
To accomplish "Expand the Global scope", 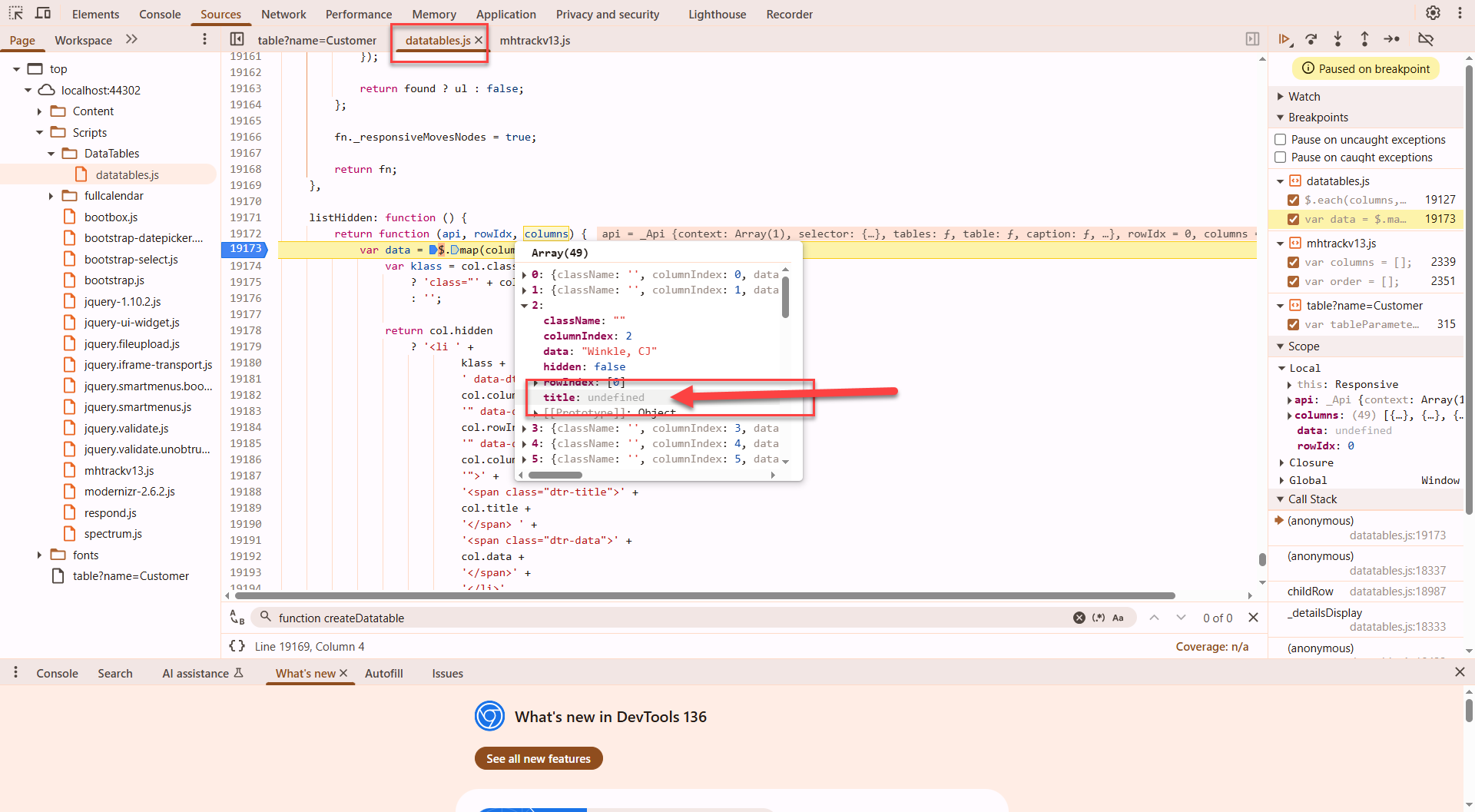I will (1281, 480).
